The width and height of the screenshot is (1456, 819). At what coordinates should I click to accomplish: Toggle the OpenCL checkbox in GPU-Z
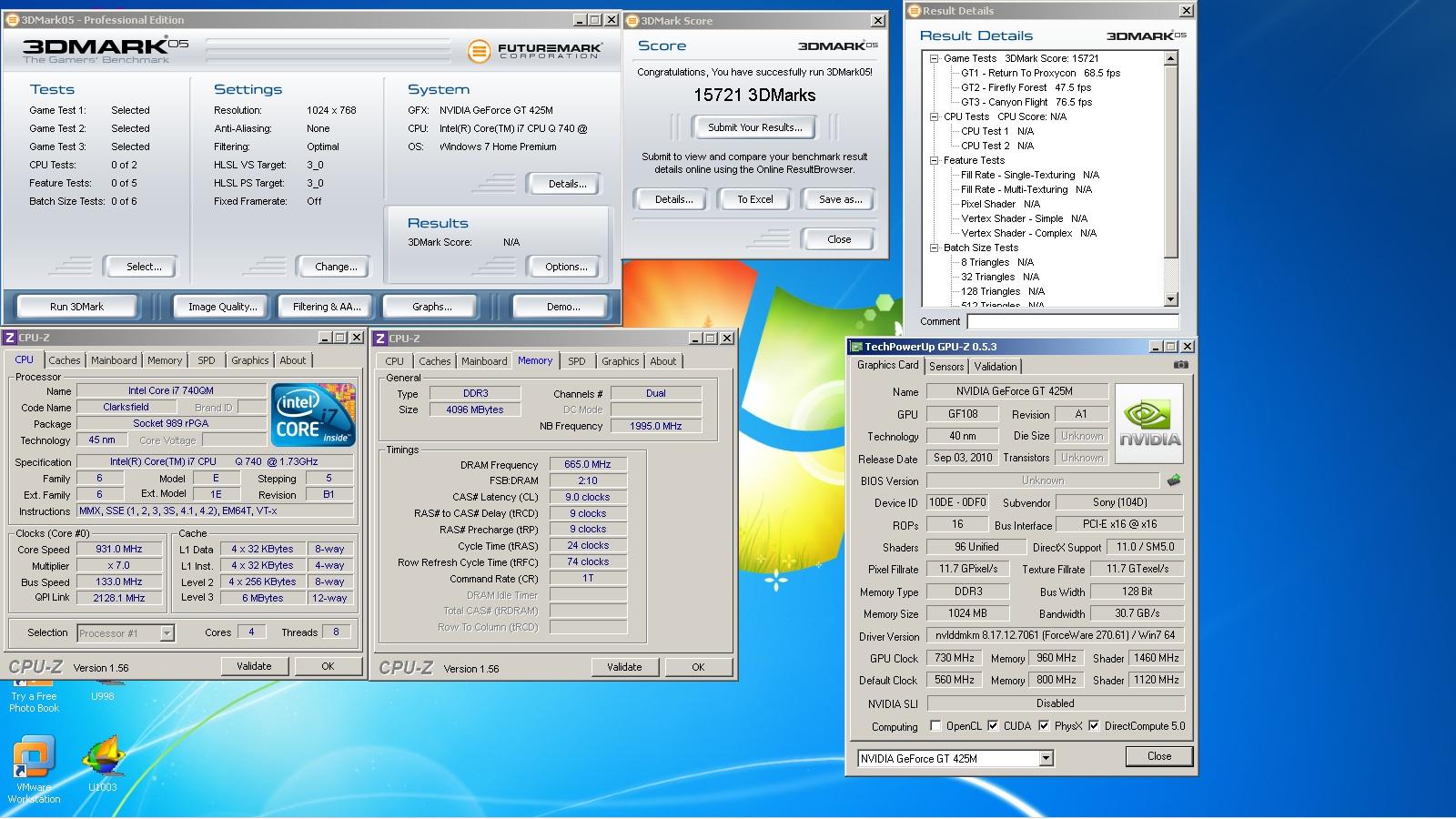tap(935, 726)
